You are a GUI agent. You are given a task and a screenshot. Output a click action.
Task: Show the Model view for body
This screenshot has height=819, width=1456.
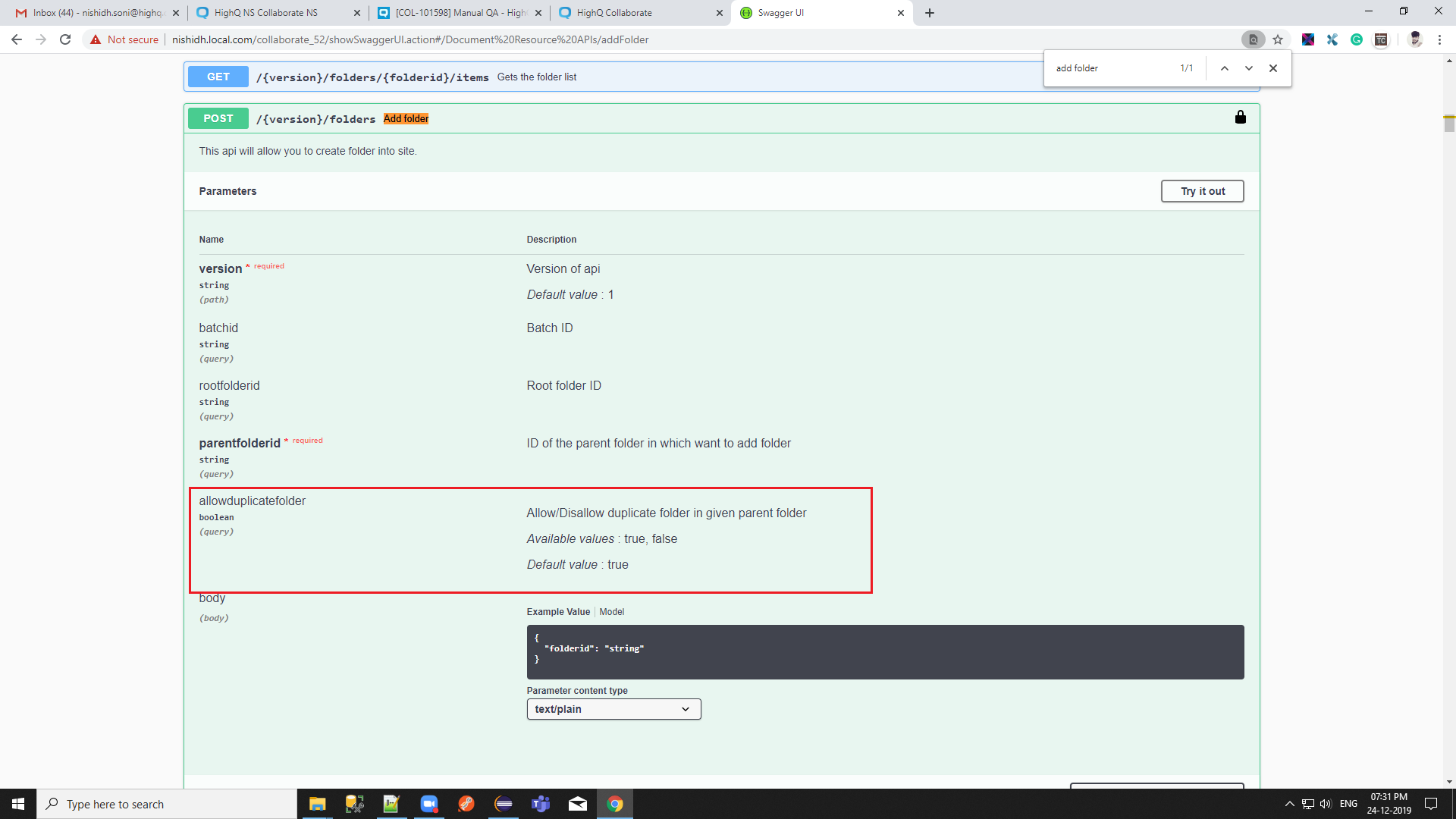(611, 612)
